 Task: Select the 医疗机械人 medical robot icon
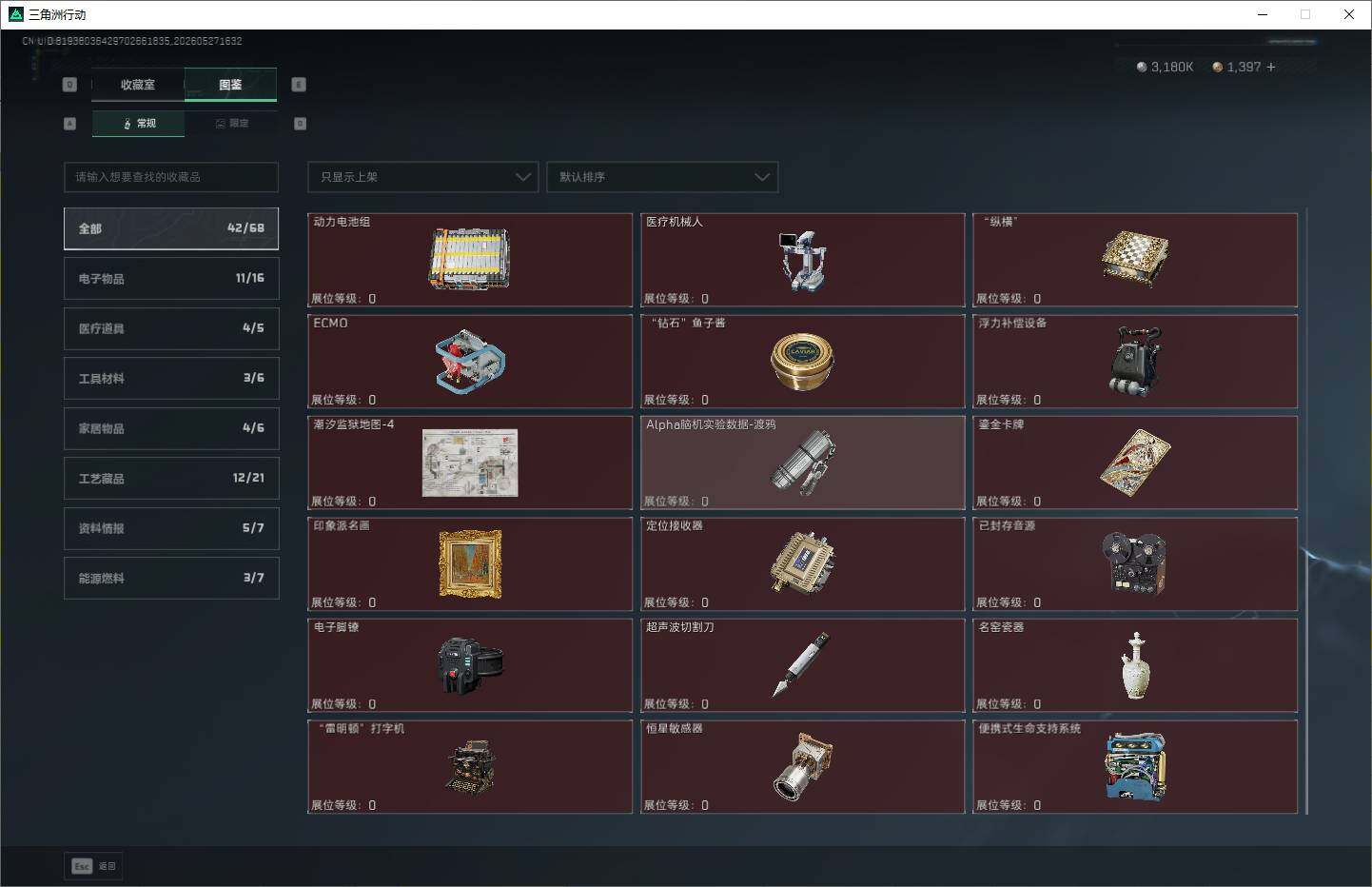point(802,261)
